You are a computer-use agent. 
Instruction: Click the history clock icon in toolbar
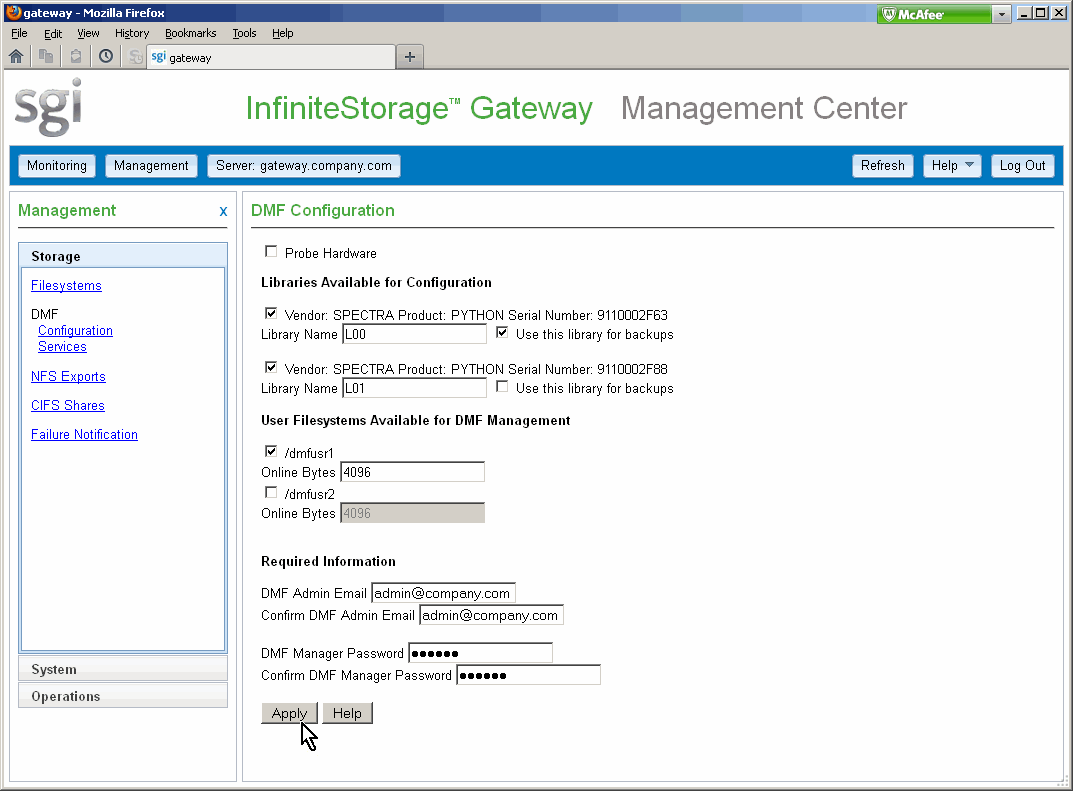(105, 57)
